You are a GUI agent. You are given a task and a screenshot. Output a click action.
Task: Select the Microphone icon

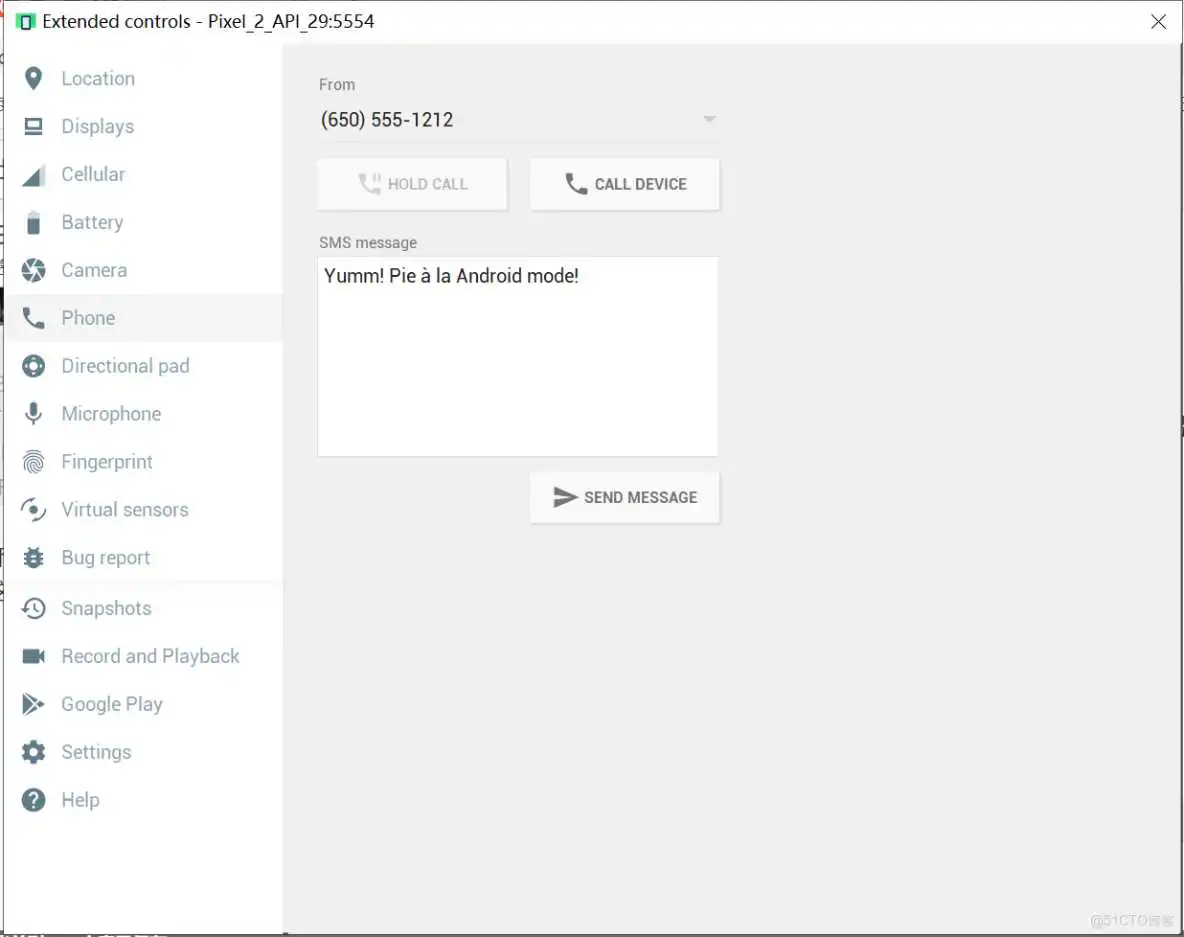[x=33, y=414]
